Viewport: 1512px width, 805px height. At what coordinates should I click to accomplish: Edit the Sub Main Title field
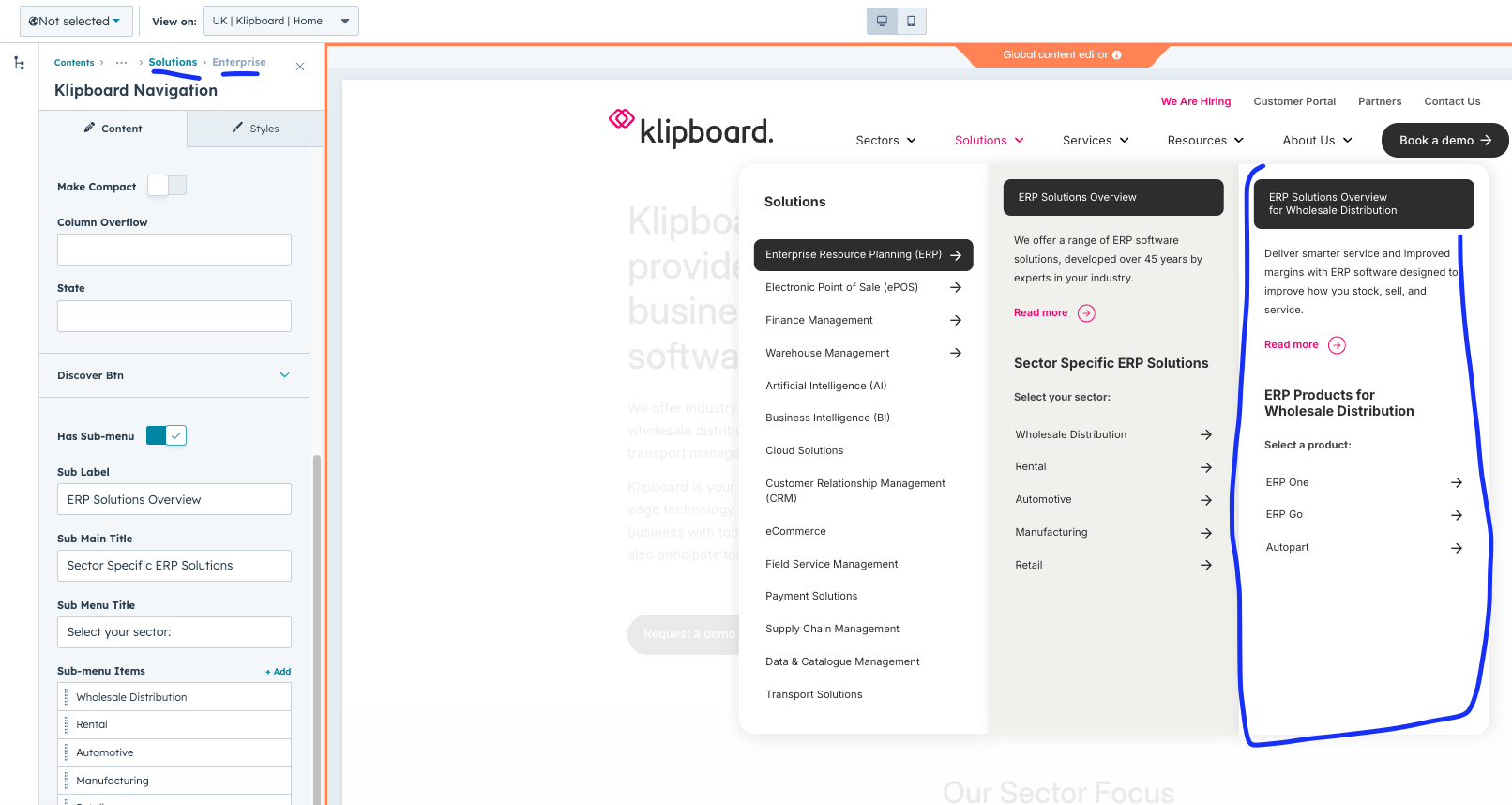pos(174,566)
